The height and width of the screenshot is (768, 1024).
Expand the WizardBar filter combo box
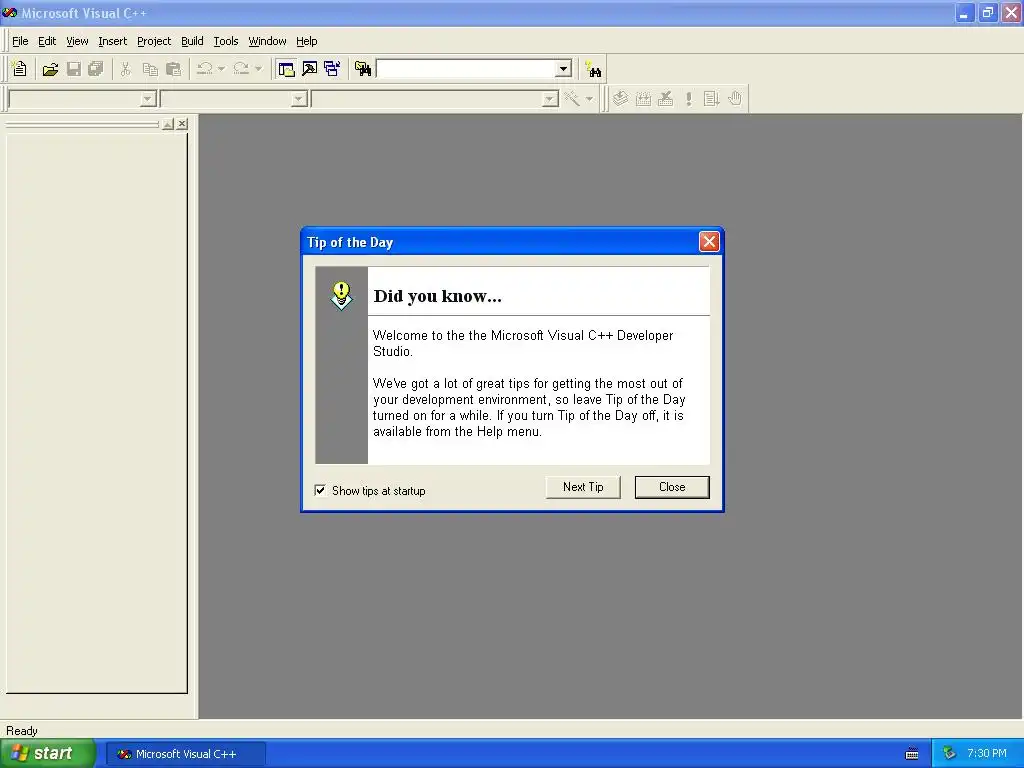[x=299, y=99]
